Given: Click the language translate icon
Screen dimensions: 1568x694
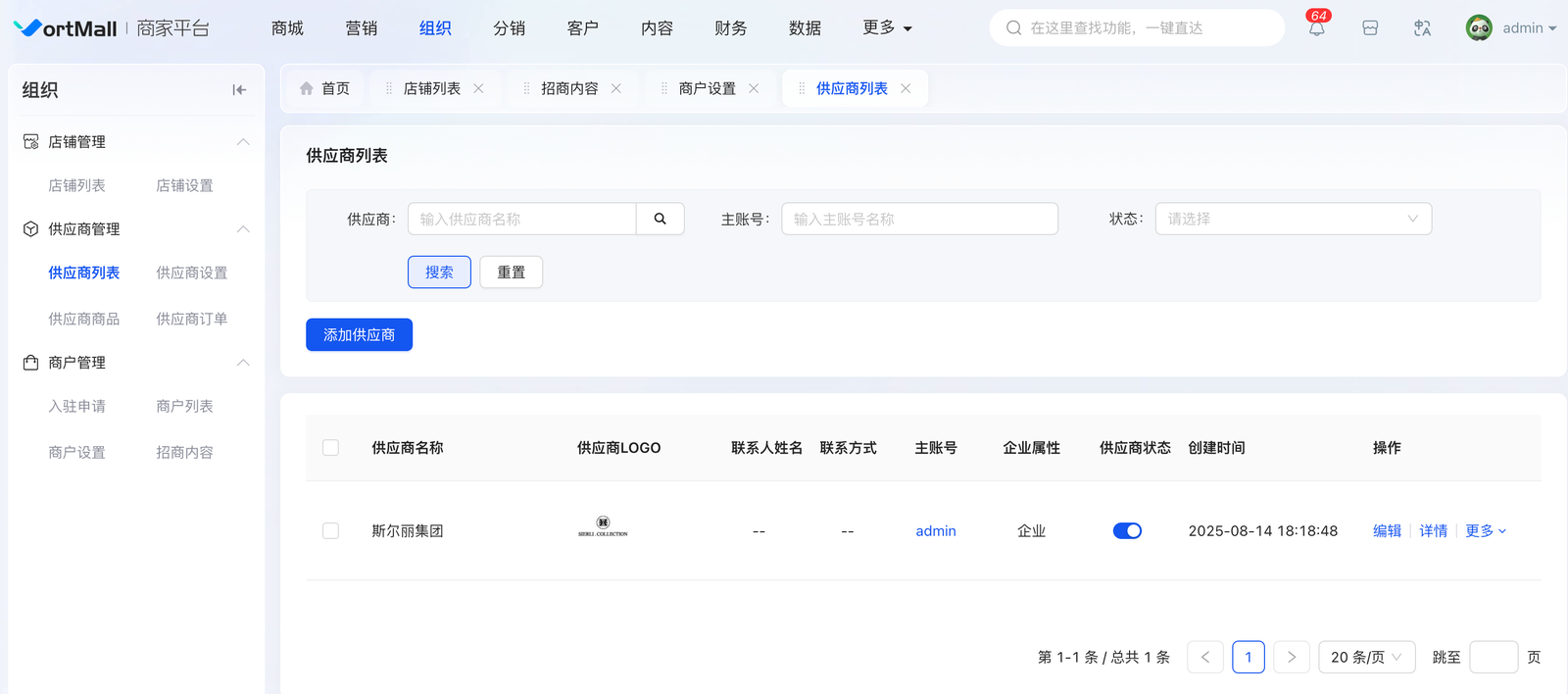Looking at the screenshot, I should (x=1422, y=28).
